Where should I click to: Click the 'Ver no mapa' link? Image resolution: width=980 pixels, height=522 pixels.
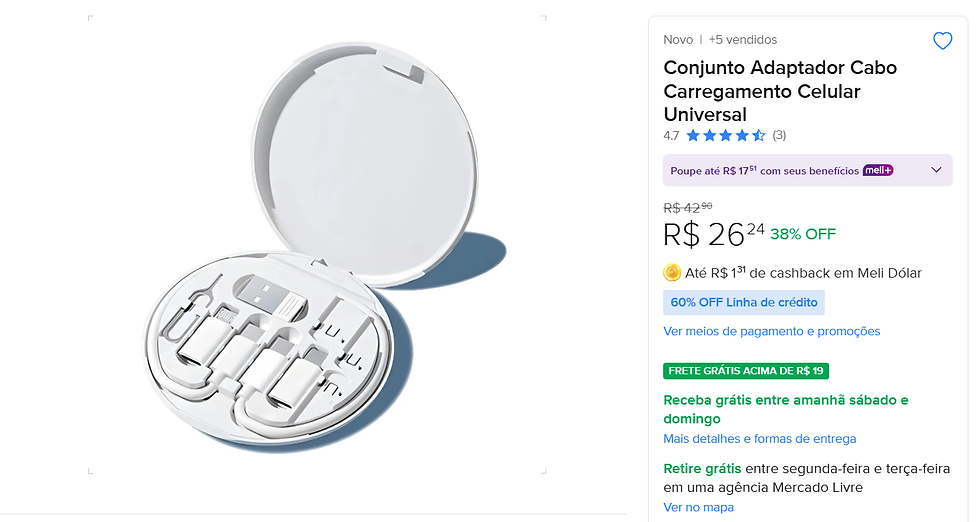tap(698, 507)
